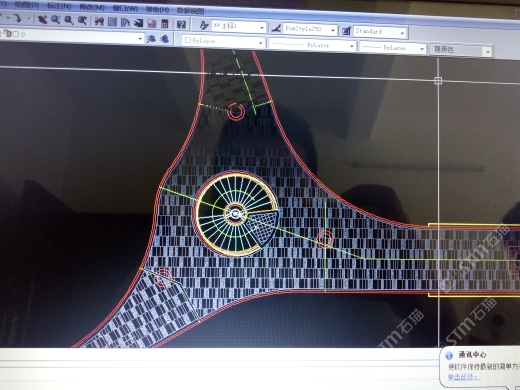Open the QuickCalc calculator icon
The width and height of the screenshot is (520, 390).
[x=165, y=23]
